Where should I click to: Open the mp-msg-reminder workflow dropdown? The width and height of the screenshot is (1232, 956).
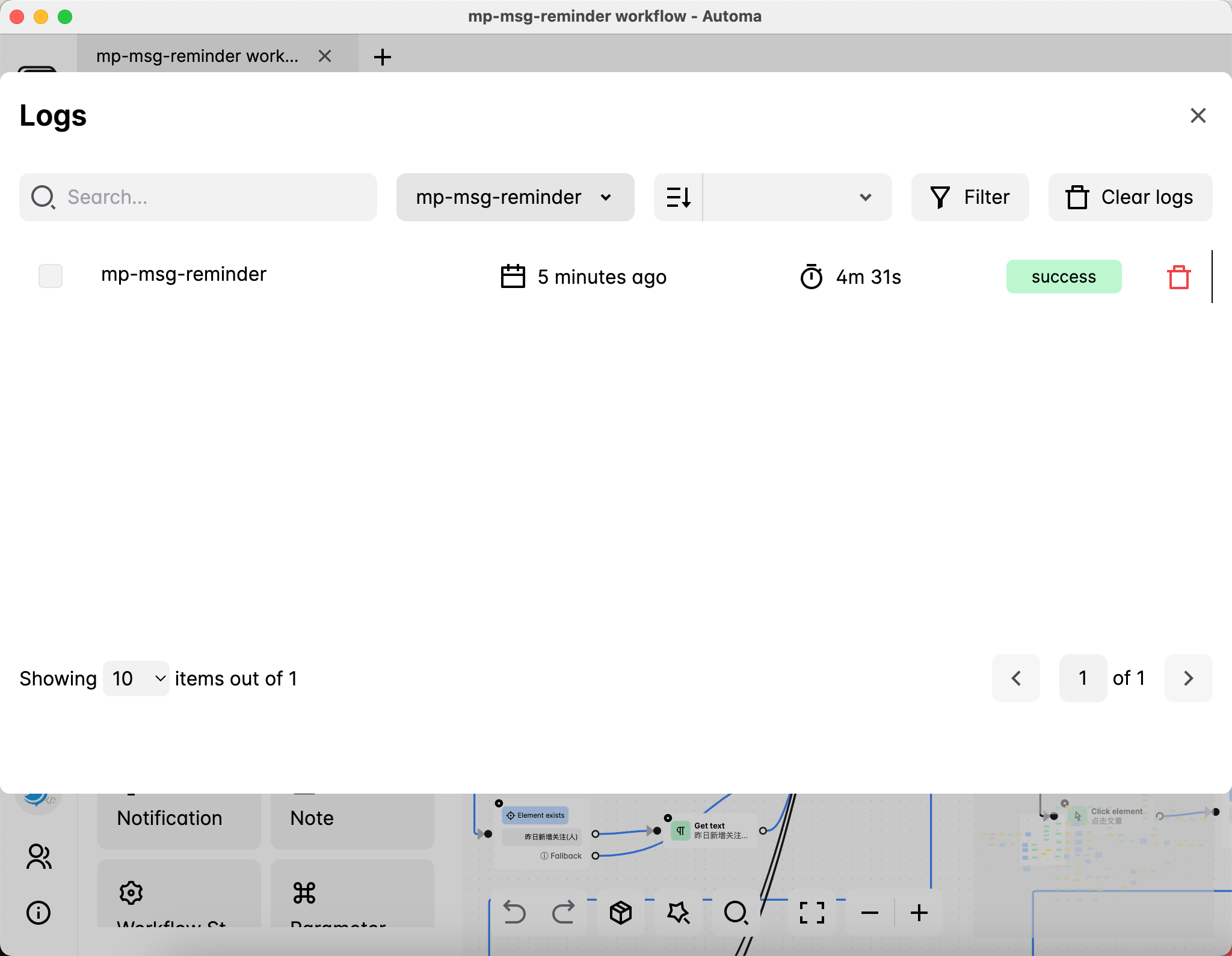pos(515,197)
